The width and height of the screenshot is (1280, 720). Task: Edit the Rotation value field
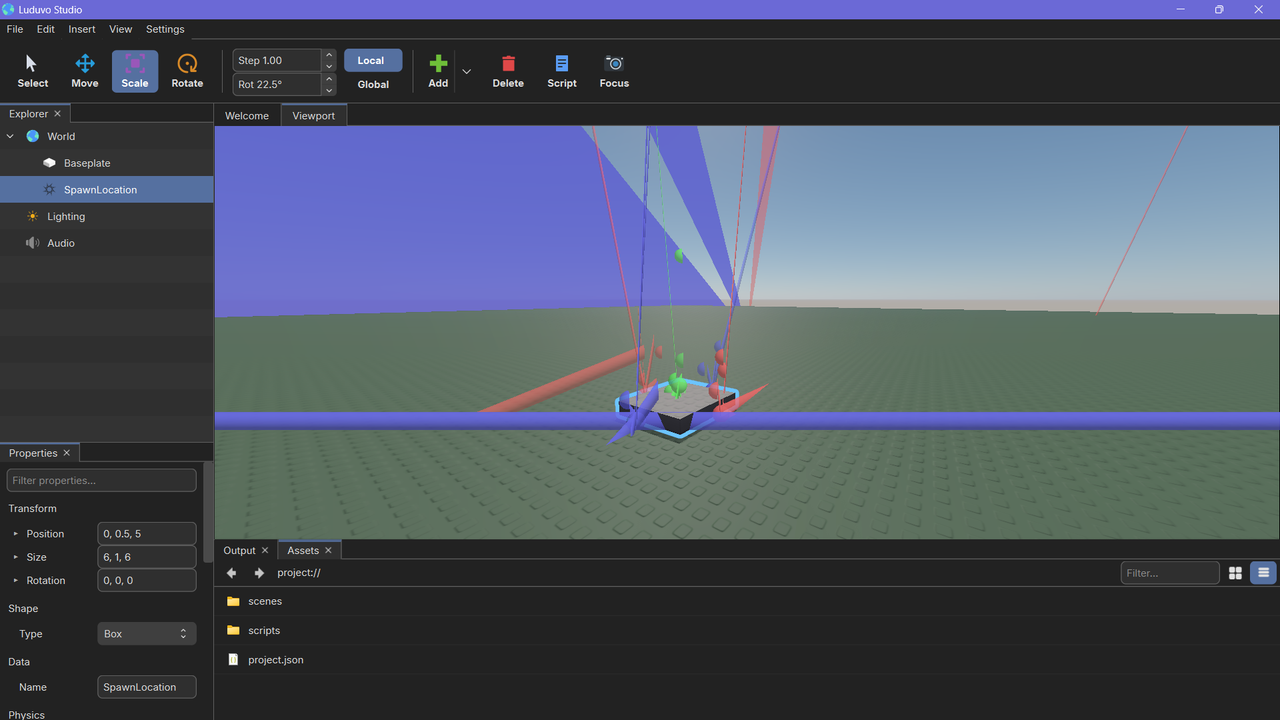(x=147, y=580)
